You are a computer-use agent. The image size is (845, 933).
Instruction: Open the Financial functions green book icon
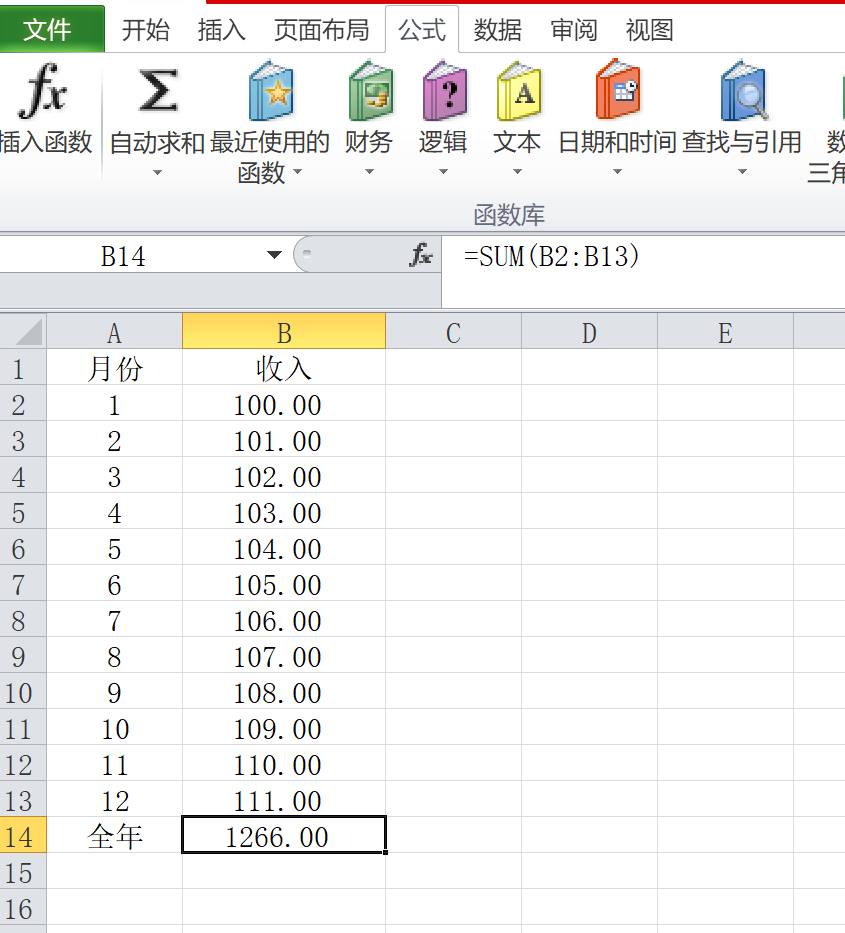pyautogui.click(x=370, y=90)
